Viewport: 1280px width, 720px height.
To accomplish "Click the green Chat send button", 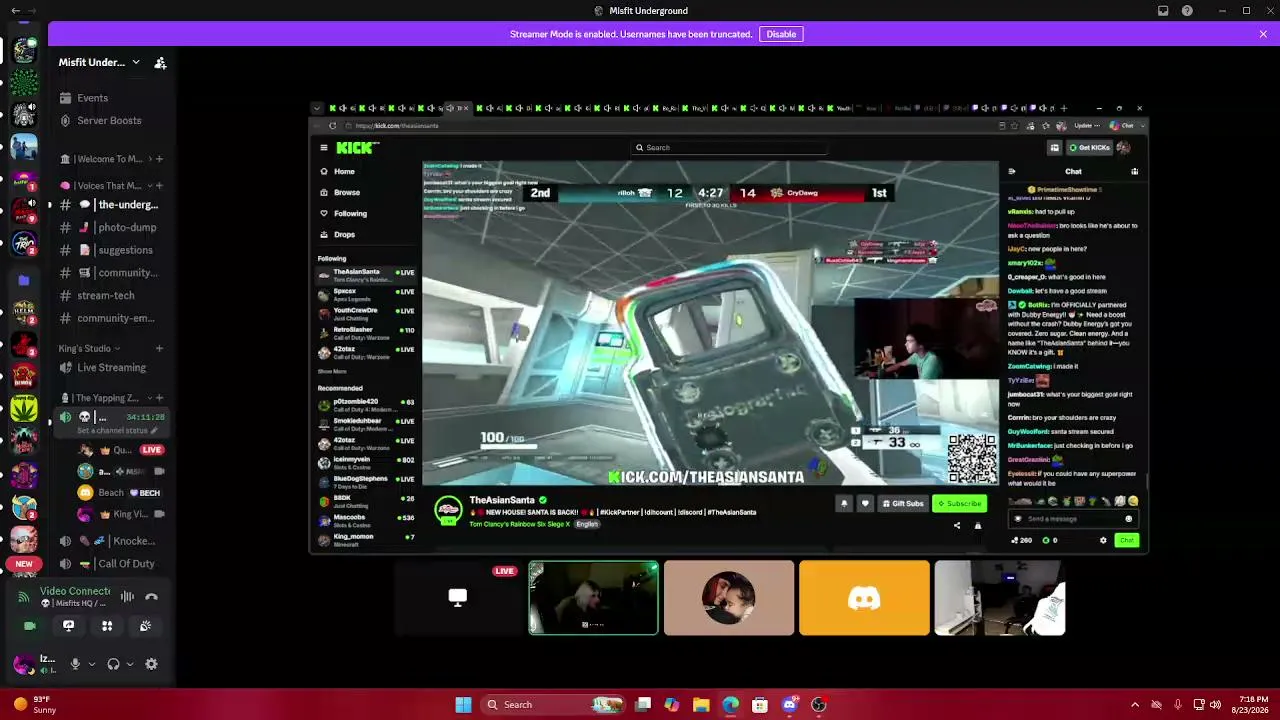I will (1127, 541).
